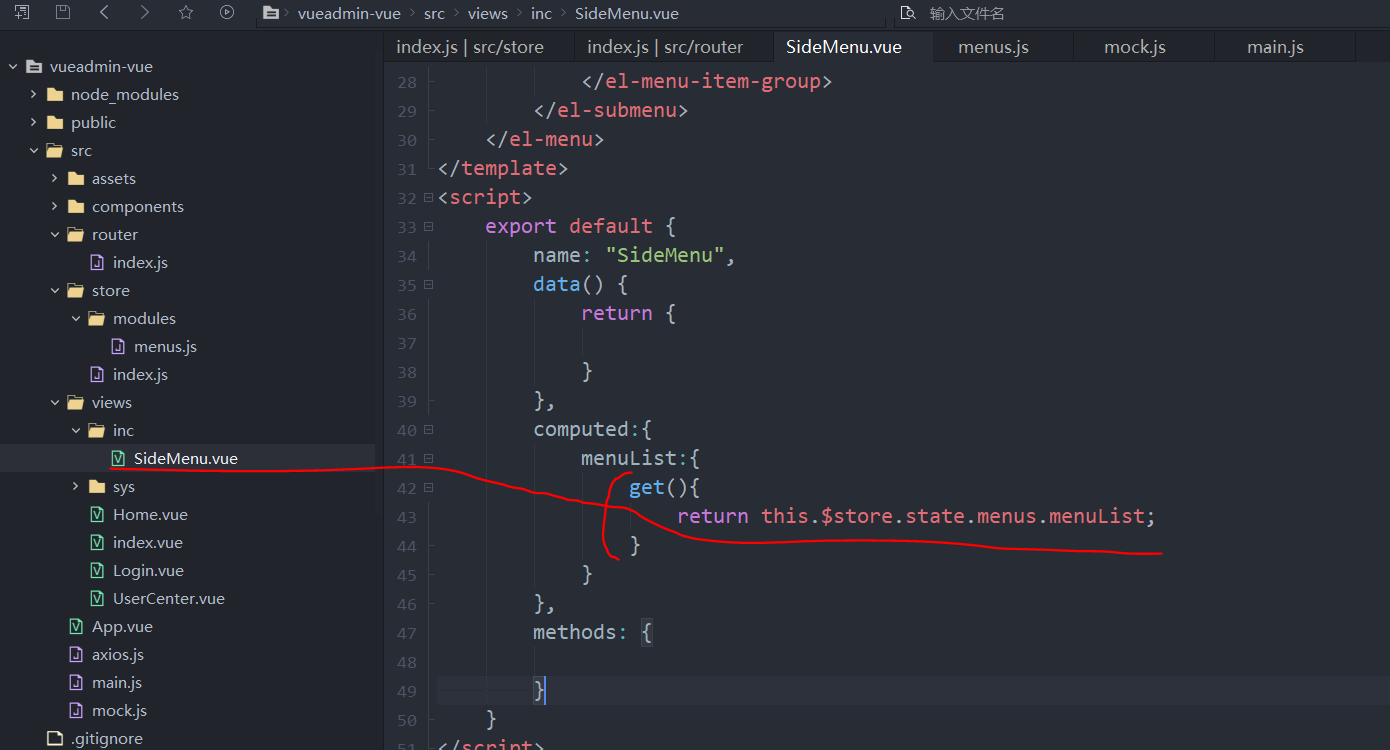Click the Vue file icon of App.vue

click(76, 627)
